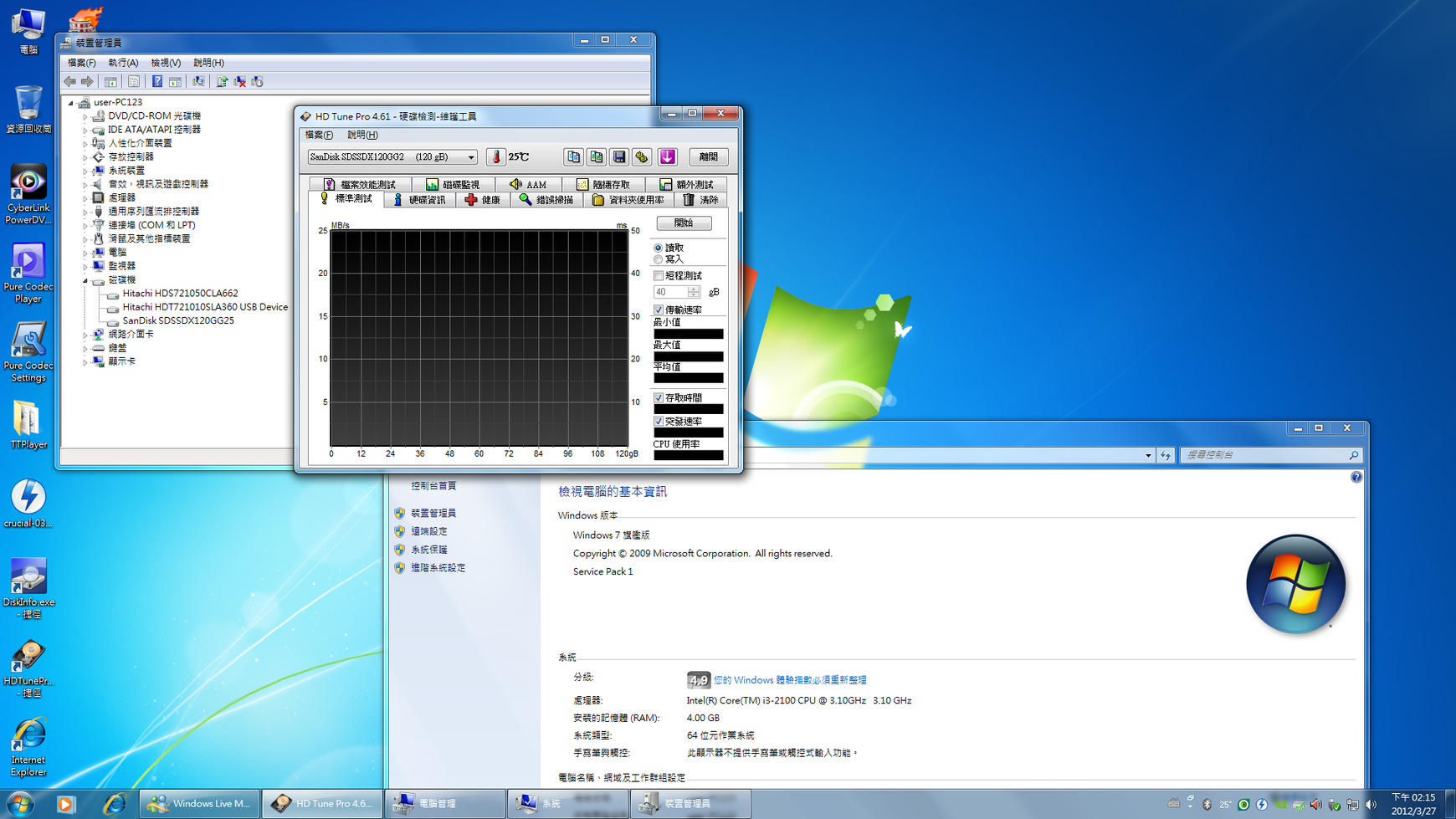Toggle the 短程測試 short stroke checkbox

[x=659, y=275]
